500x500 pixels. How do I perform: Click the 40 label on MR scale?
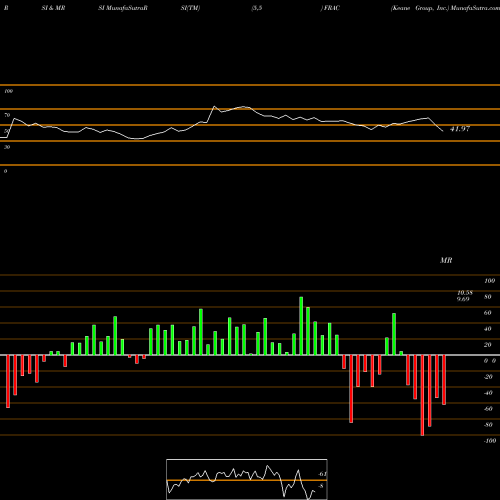488,329
